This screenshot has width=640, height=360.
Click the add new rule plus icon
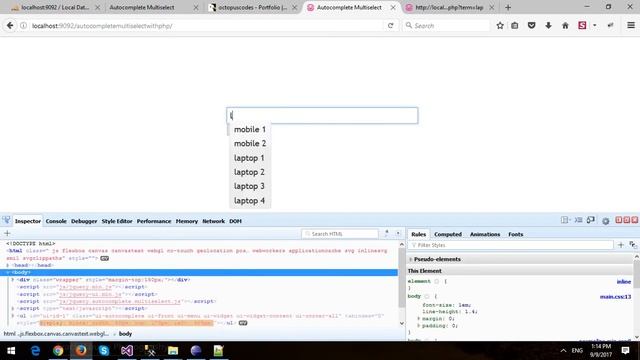point(621,245)
